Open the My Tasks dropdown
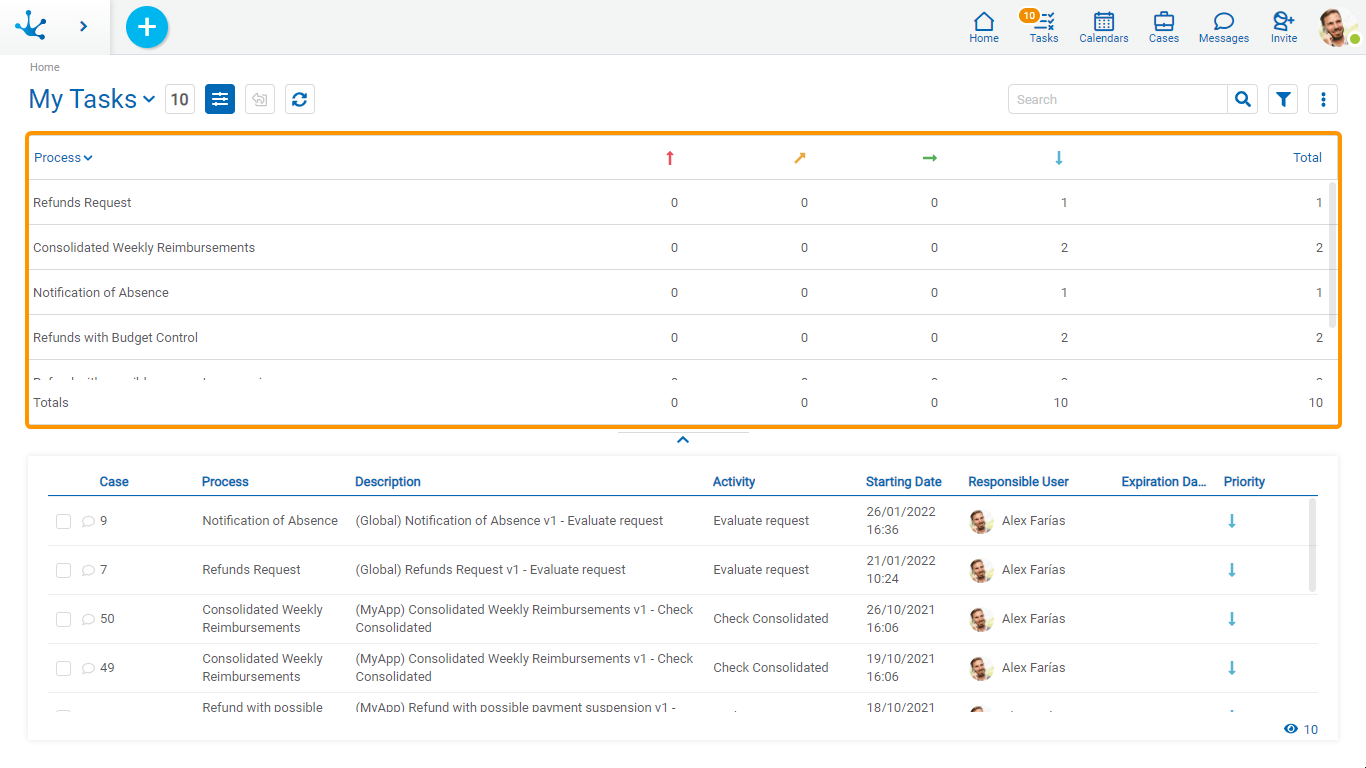This screenshot has height=768, width=1366. [x=92, y=99]
